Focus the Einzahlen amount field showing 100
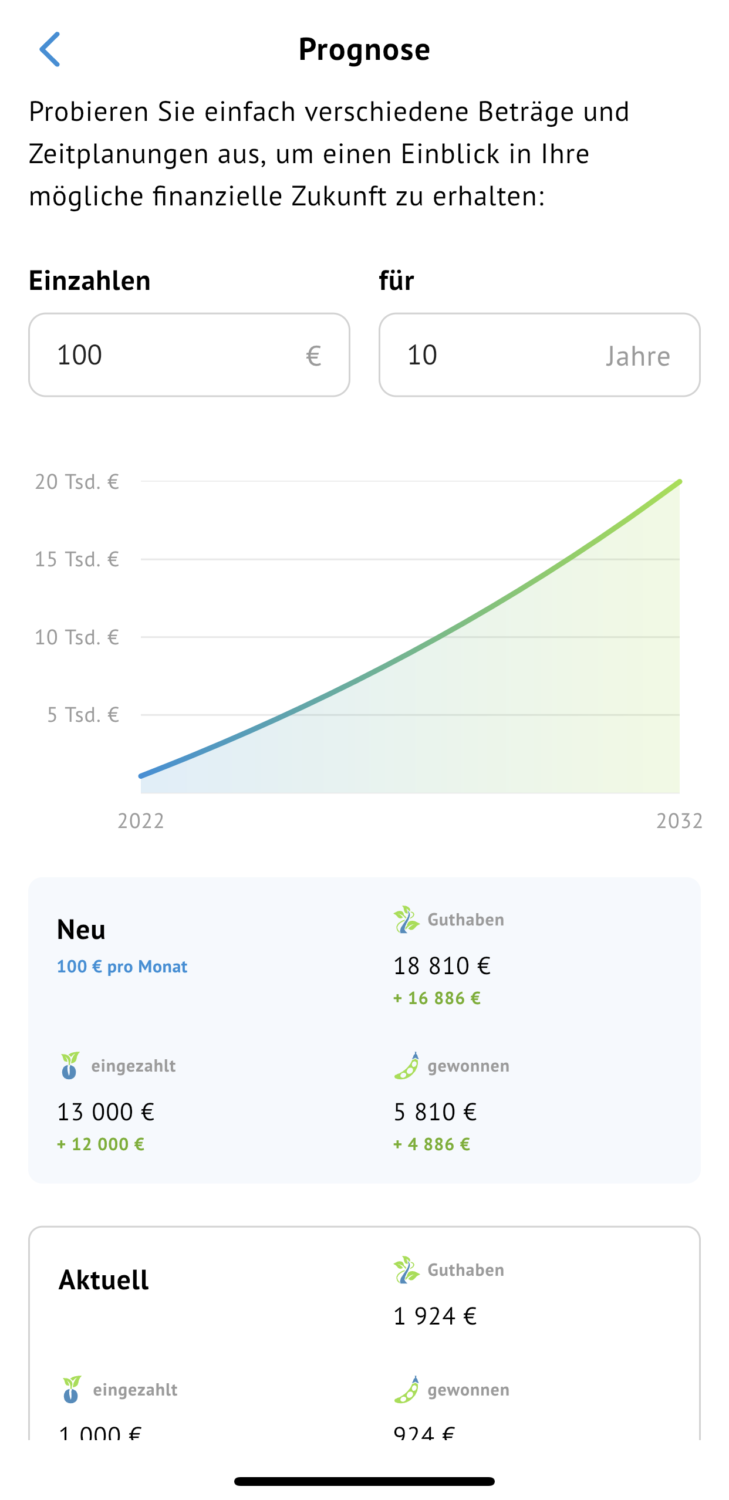Image resolution: width=729 pixels, height=1500 pixels. coord(189,355)
